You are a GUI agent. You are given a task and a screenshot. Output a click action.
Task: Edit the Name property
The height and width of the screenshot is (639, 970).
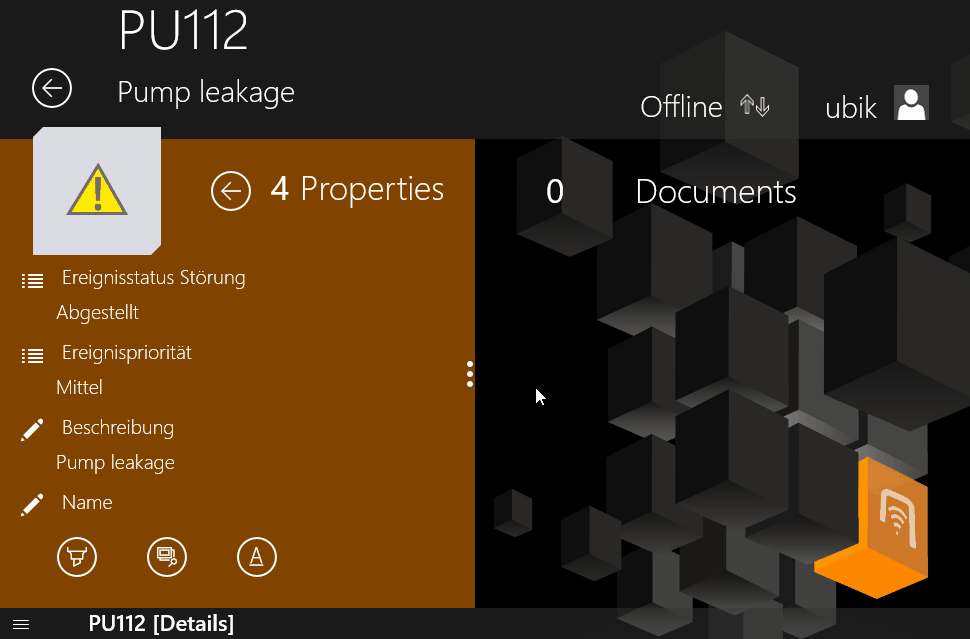point(87,503)
